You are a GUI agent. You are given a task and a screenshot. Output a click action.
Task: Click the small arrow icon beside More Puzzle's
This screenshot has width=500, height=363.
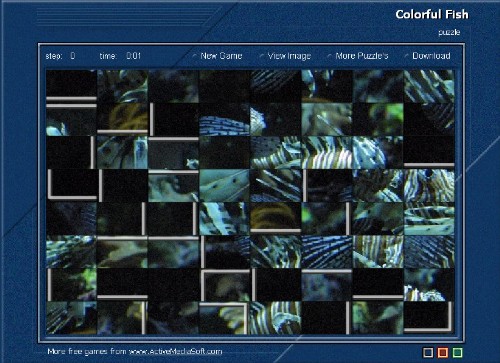click(x=329, y=56)
